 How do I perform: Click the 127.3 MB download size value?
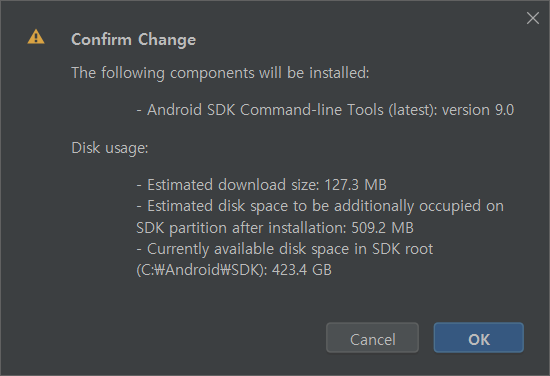[x=355, y=185]
